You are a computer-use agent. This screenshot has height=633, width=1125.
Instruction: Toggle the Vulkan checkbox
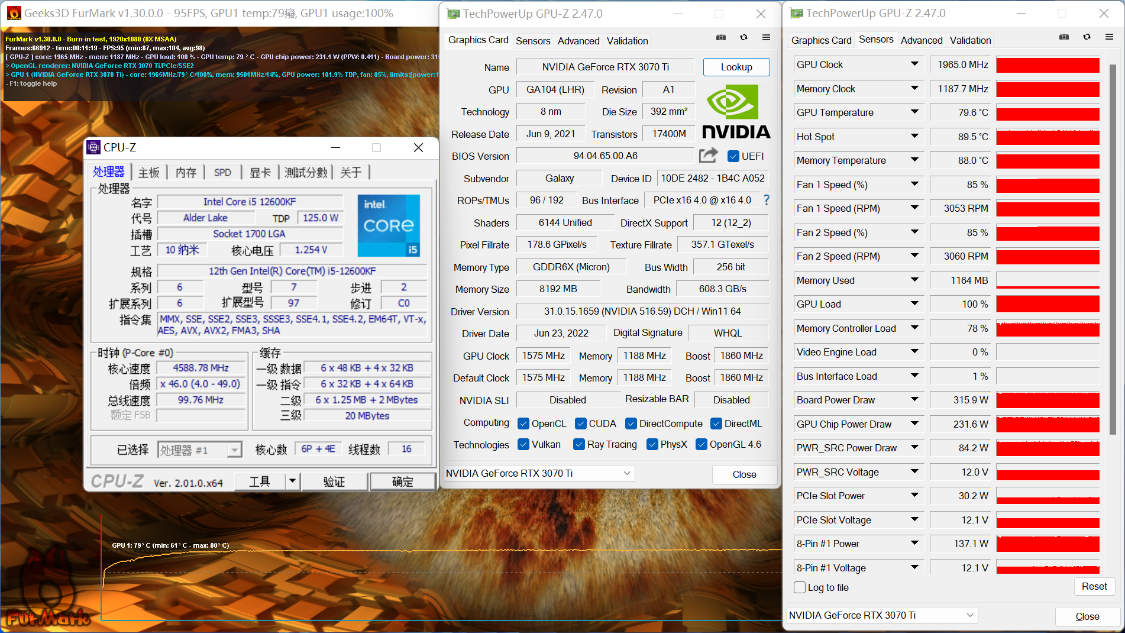pos(523,444)
